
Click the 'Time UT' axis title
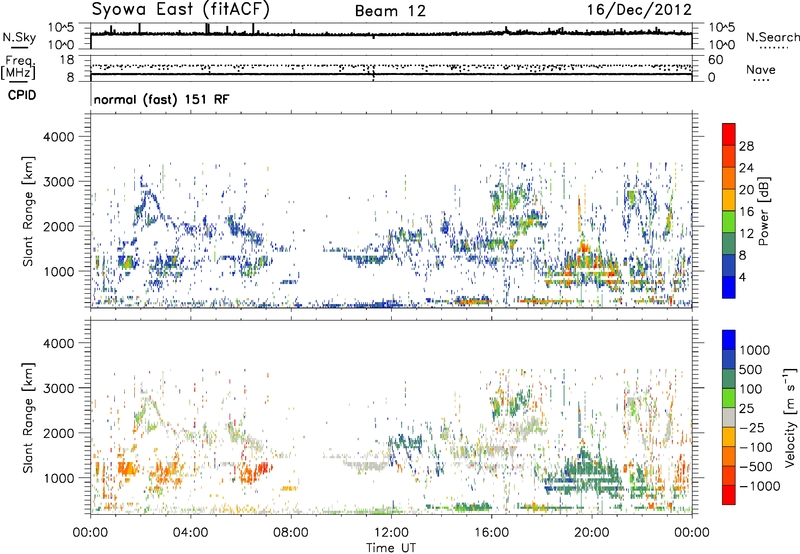391,548
